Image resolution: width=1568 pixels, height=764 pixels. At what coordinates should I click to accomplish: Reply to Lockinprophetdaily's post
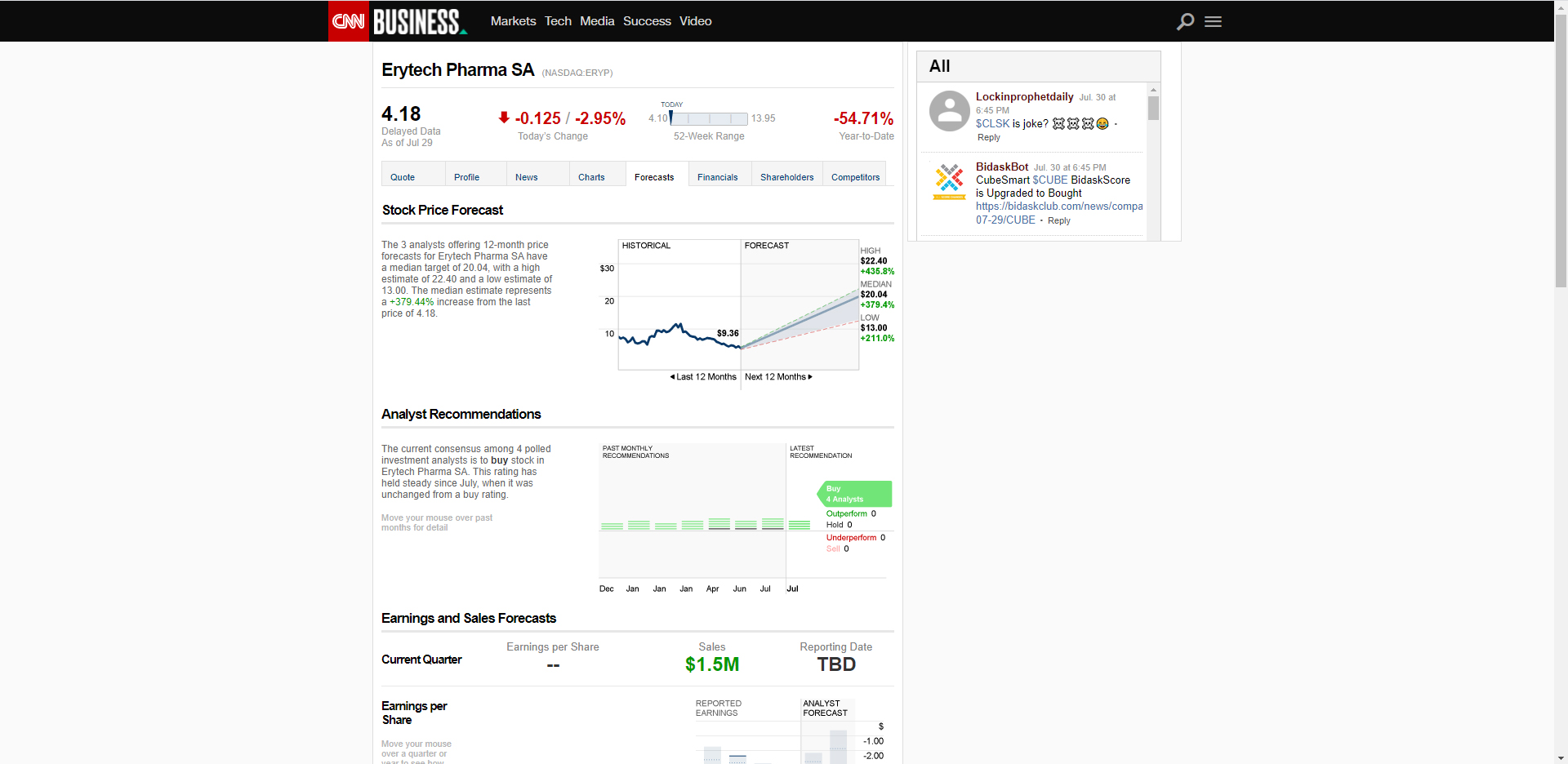coord(988,138)
